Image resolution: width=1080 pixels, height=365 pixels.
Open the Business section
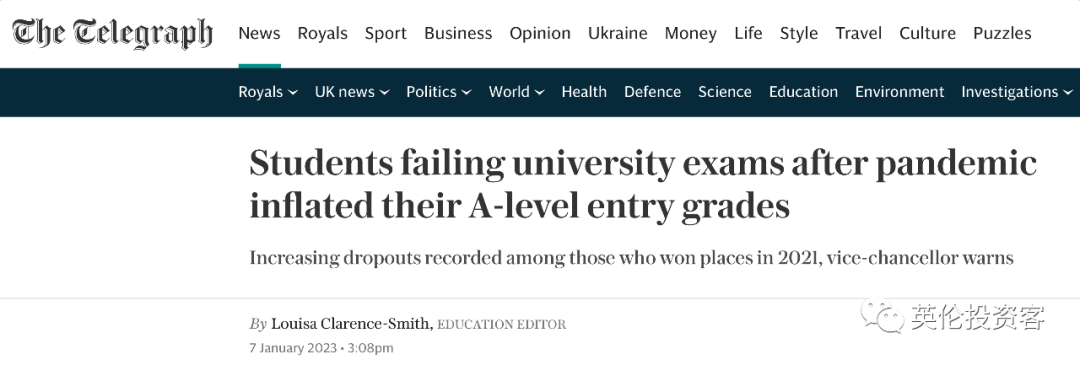coord(458,33)
